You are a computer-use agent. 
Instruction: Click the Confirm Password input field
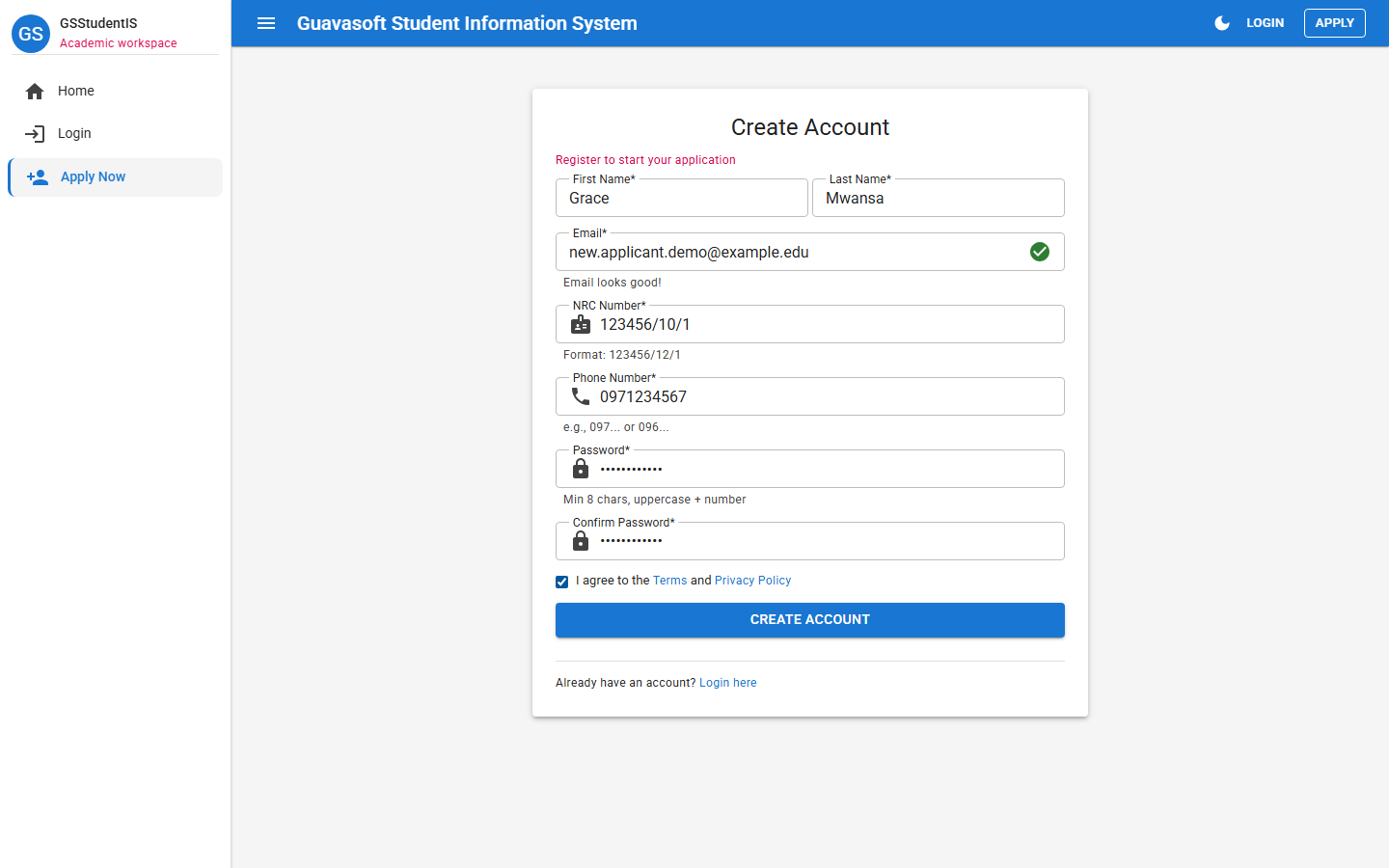[x=810, y=541]
